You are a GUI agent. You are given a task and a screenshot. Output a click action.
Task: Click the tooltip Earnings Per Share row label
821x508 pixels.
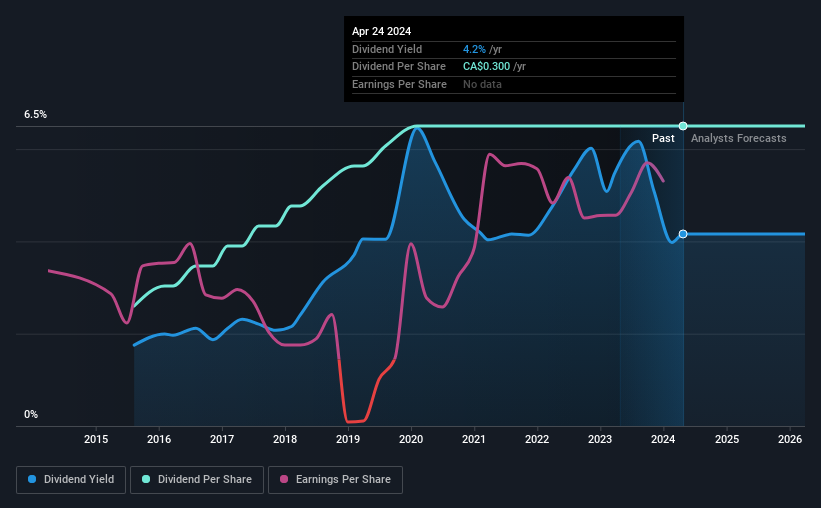click(400, 84)
